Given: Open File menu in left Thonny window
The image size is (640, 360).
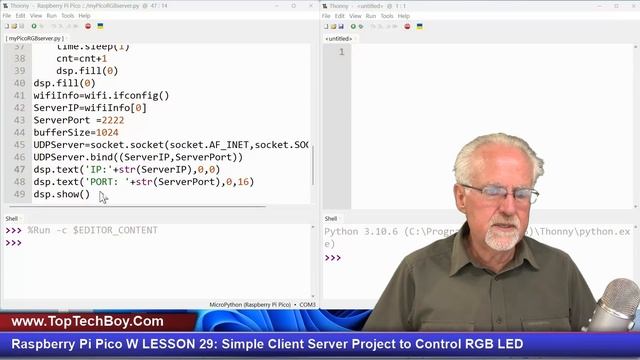Looking at the screenshot, I should pos(7,16).
